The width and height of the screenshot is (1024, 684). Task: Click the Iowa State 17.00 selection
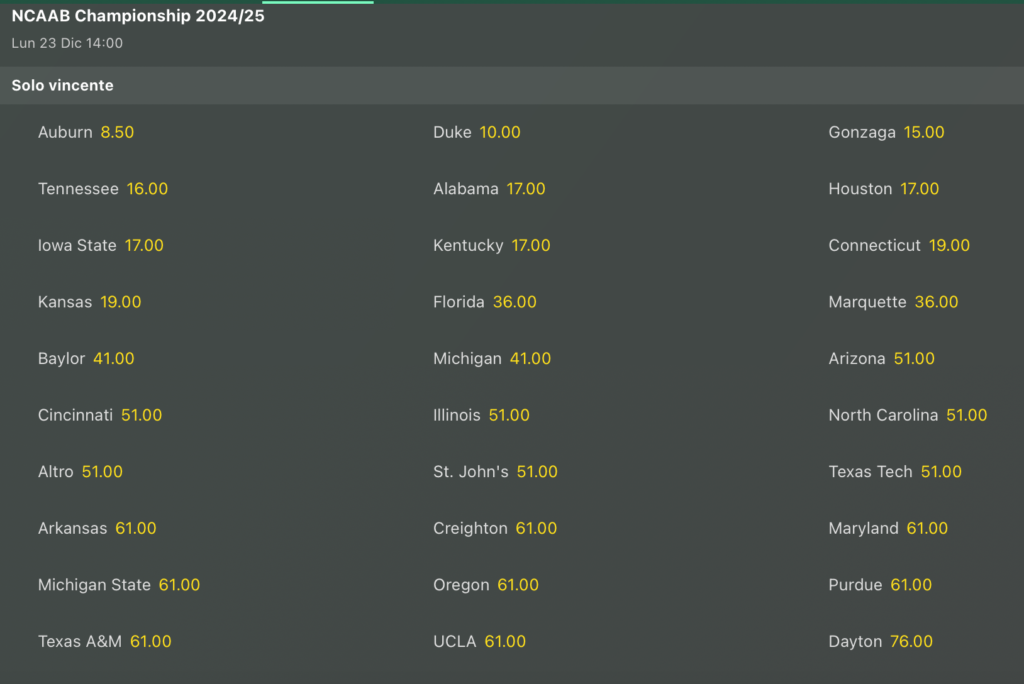pos(100,245)
